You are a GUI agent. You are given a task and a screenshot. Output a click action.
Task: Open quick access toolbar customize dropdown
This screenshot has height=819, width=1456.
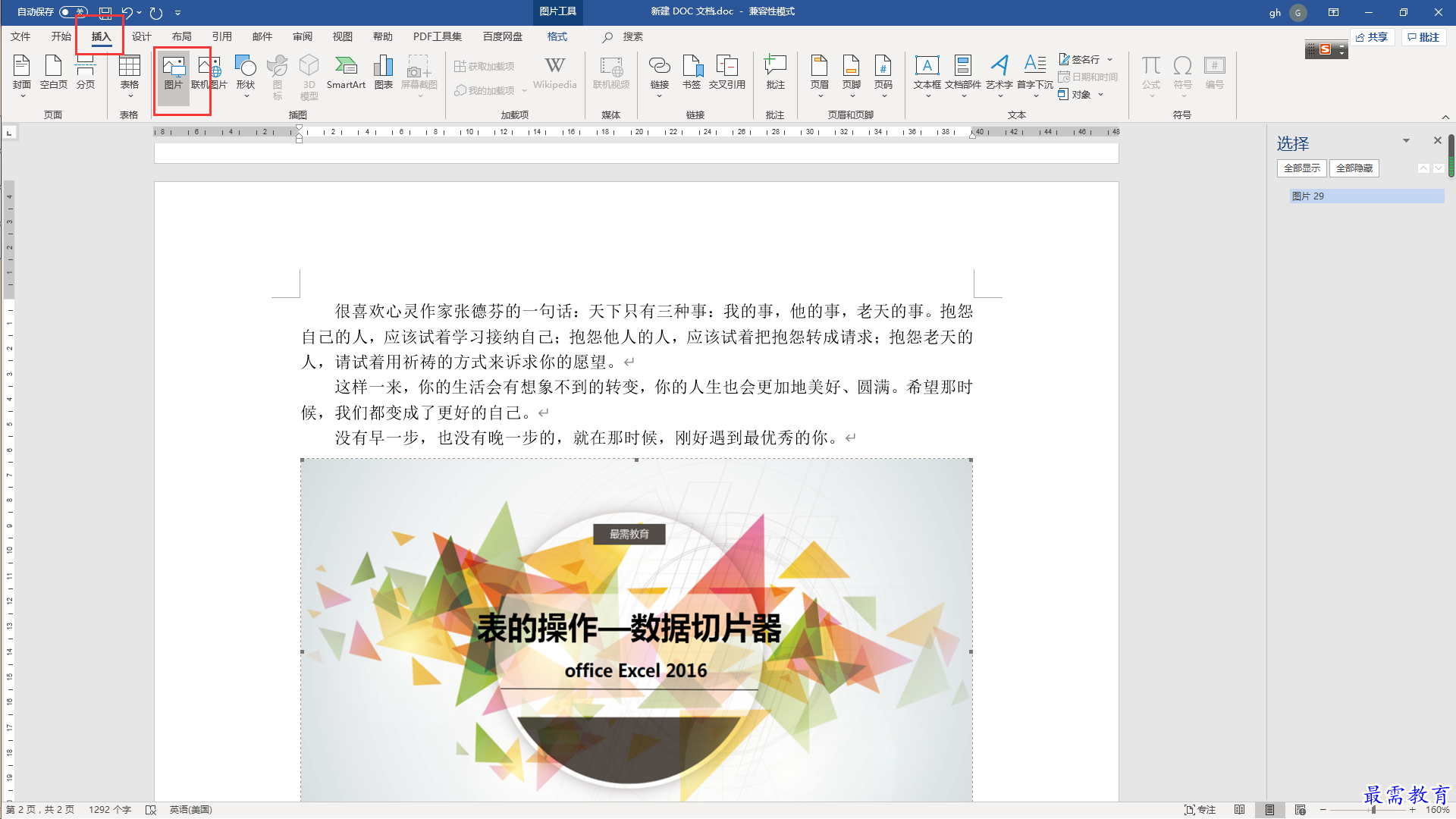point(177,12)
